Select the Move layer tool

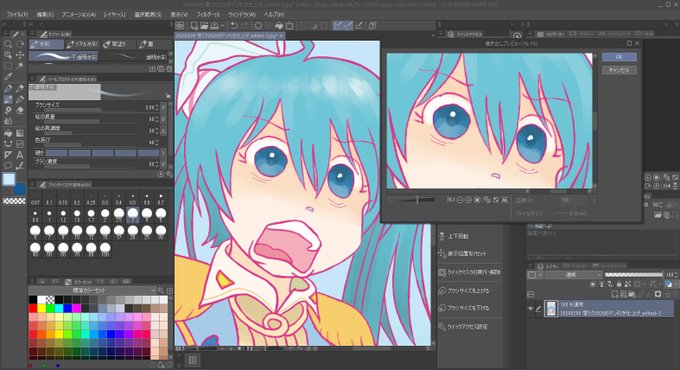tap(20, 55)
